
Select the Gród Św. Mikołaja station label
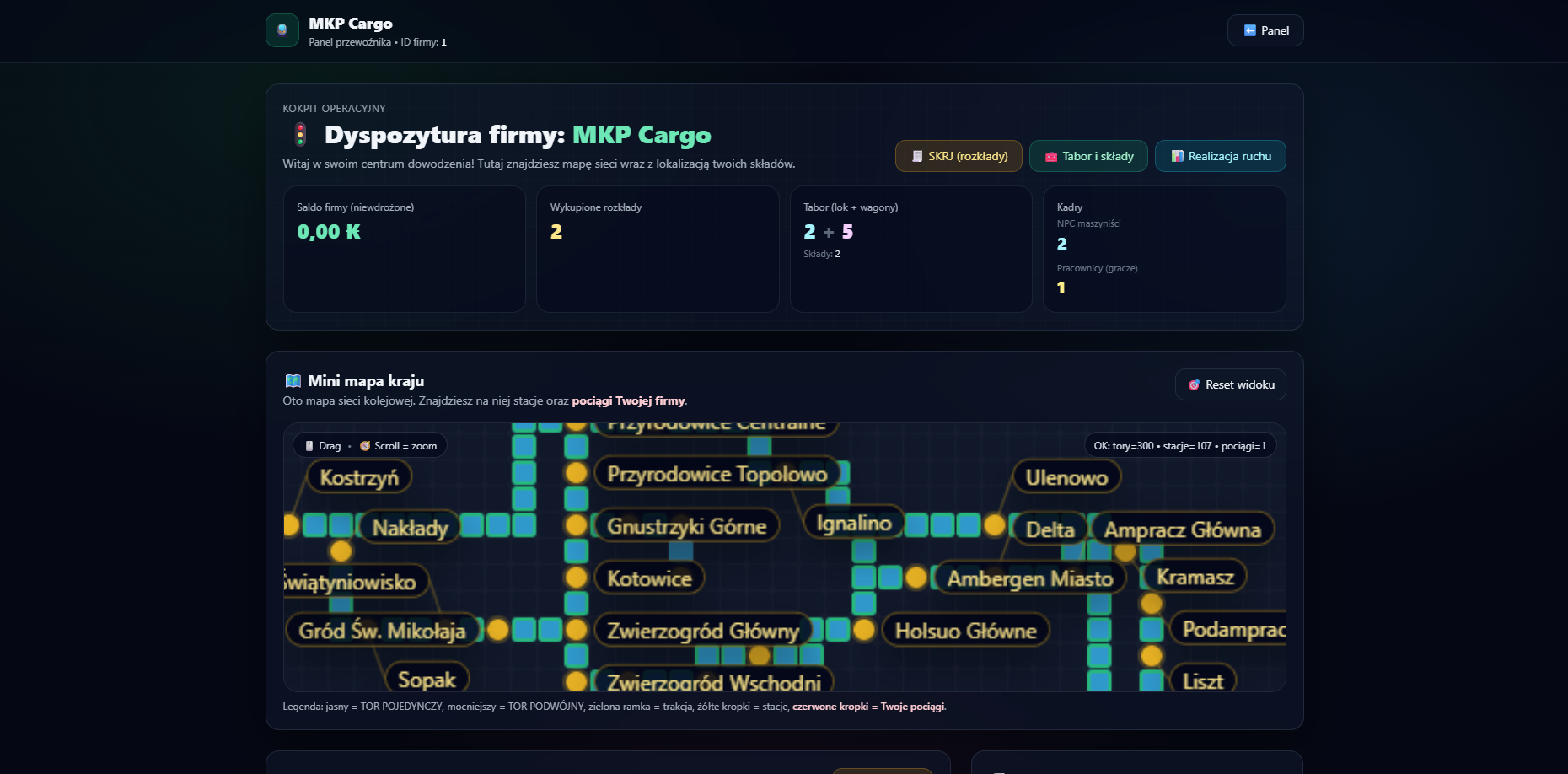382,631
